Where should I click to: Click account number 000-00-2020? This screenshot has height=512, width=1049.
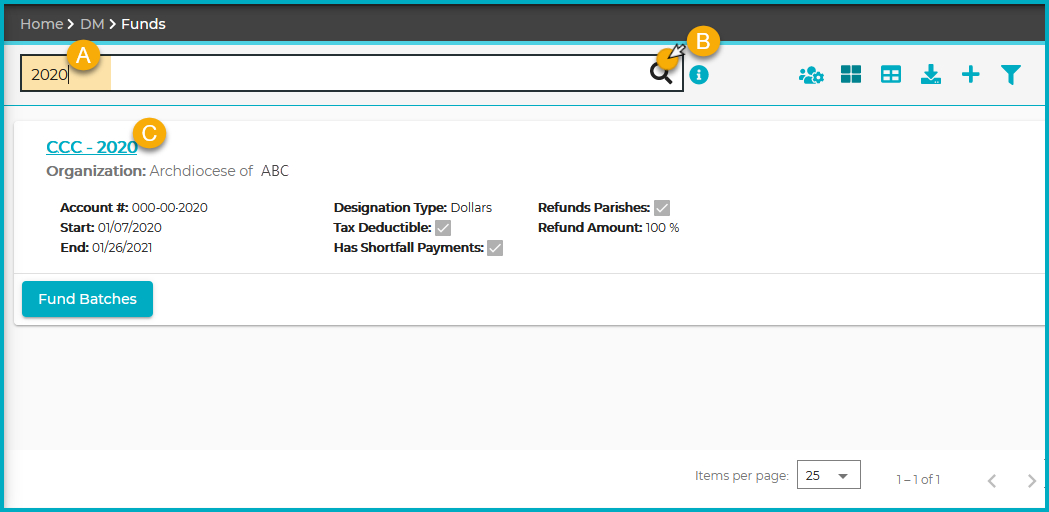pyautogui.click(x=170, y=207)
